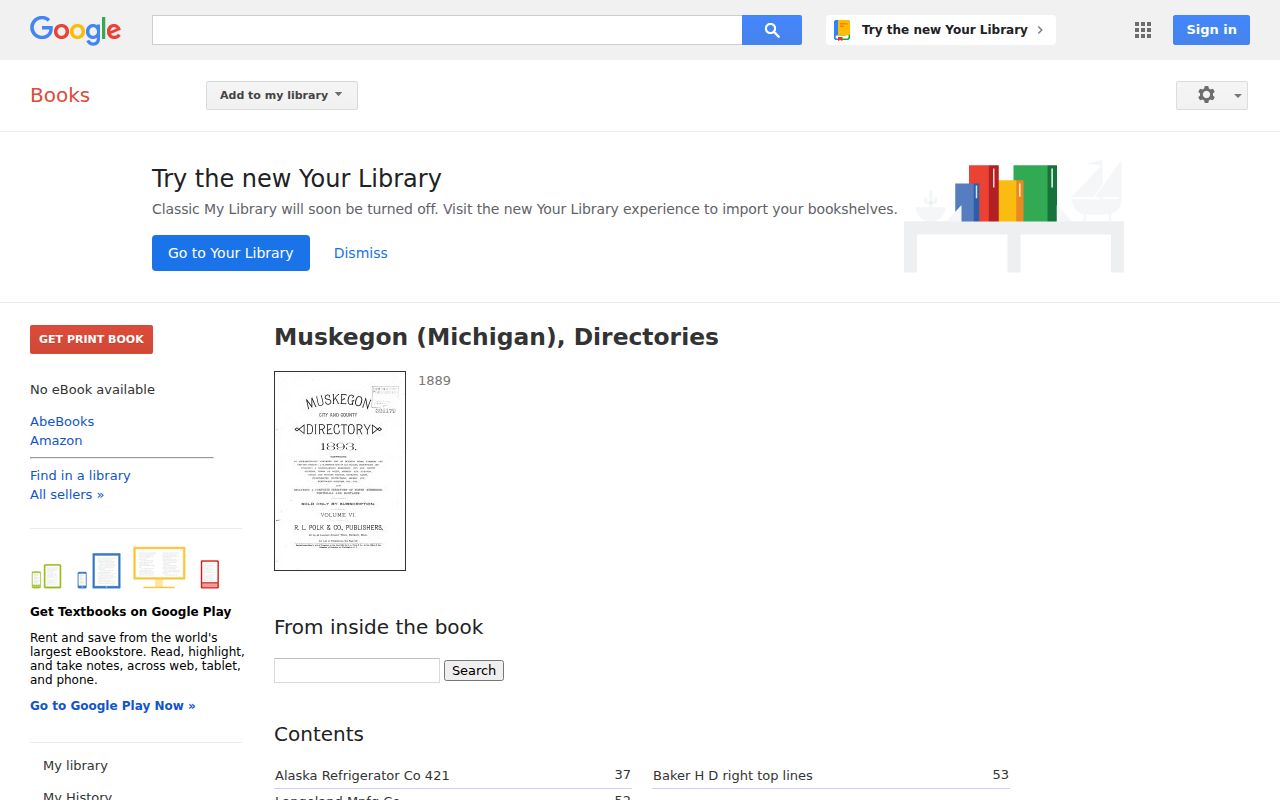Screen dimensions: 1280x800
Task: Click the 1889 publication year text
Action: click(x=434, y=380)
